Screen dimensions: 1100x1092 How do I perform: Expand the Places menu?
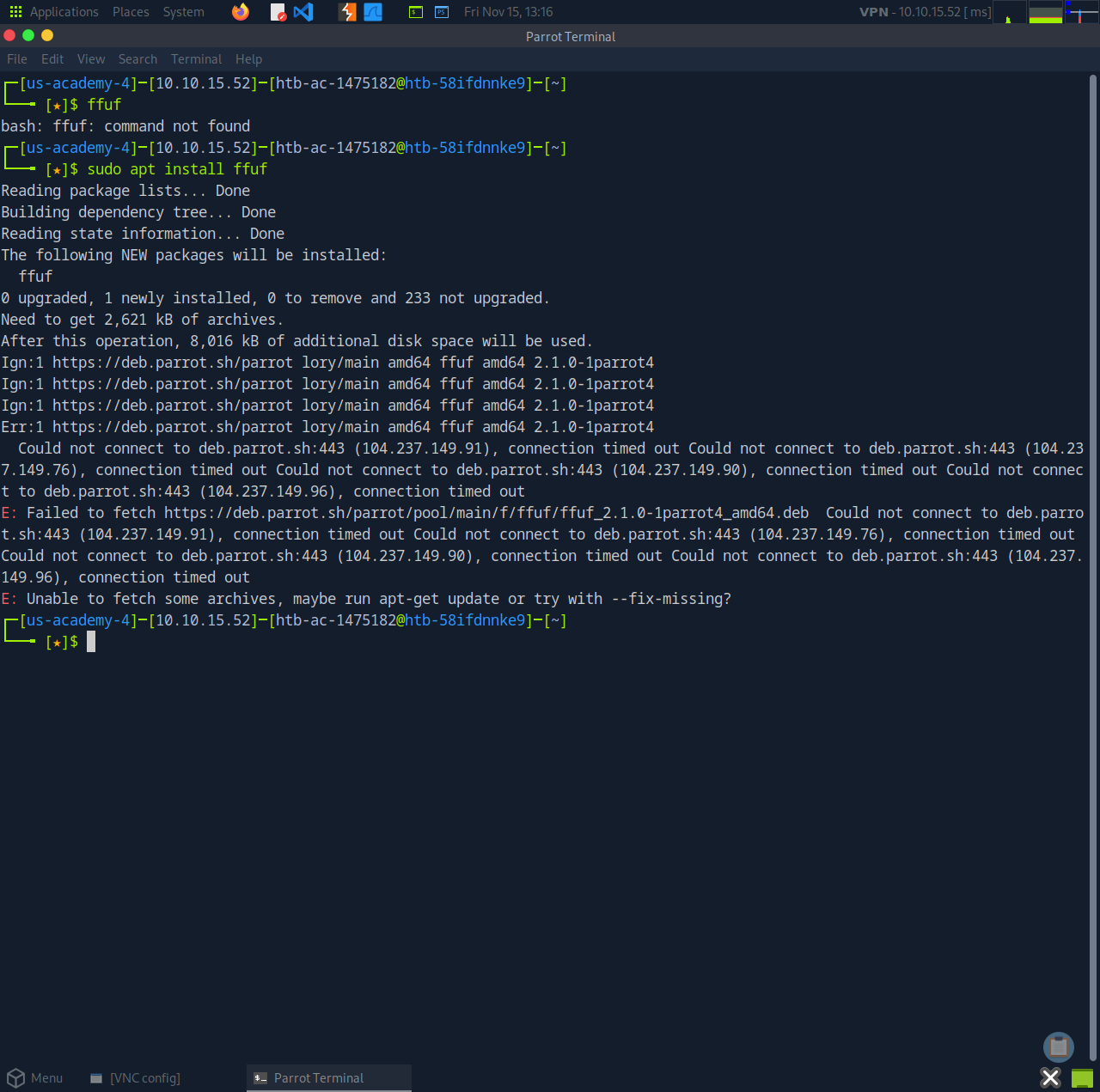(131, 12)
